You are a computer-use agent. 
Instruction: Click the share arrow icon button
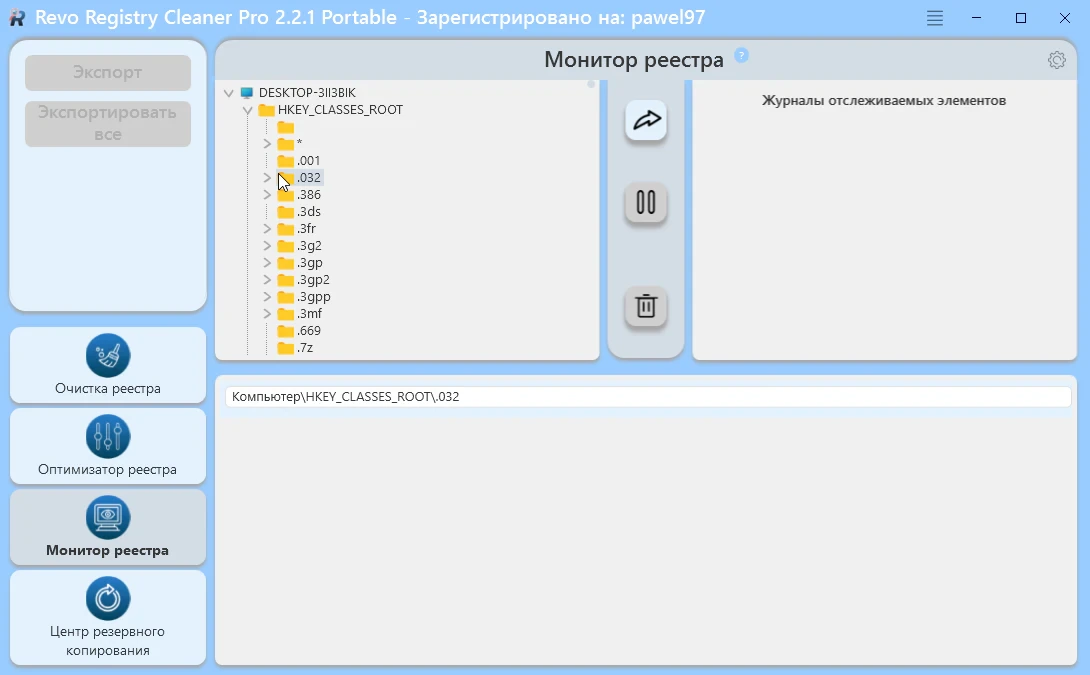646,120
